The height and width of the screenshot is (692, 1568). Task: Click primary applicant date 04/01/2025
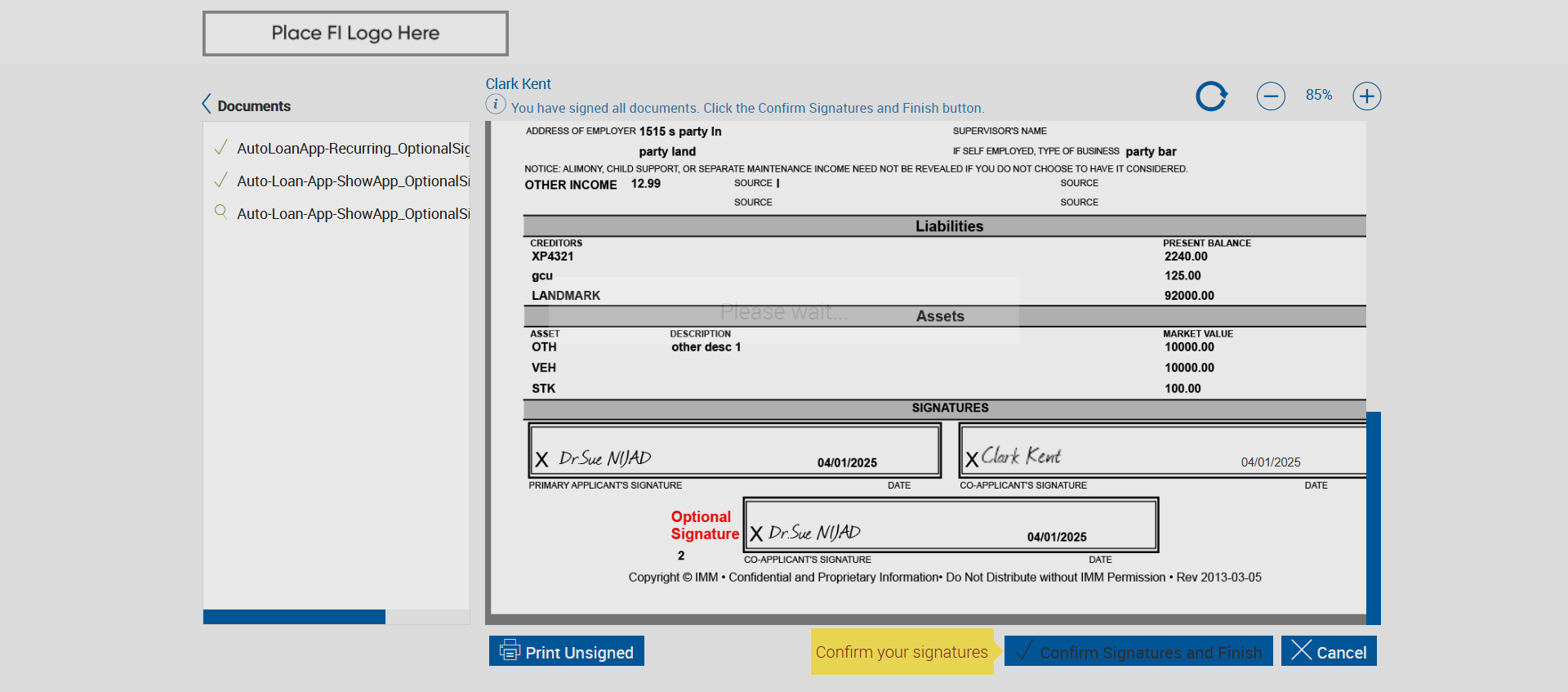tap(847, 462)
